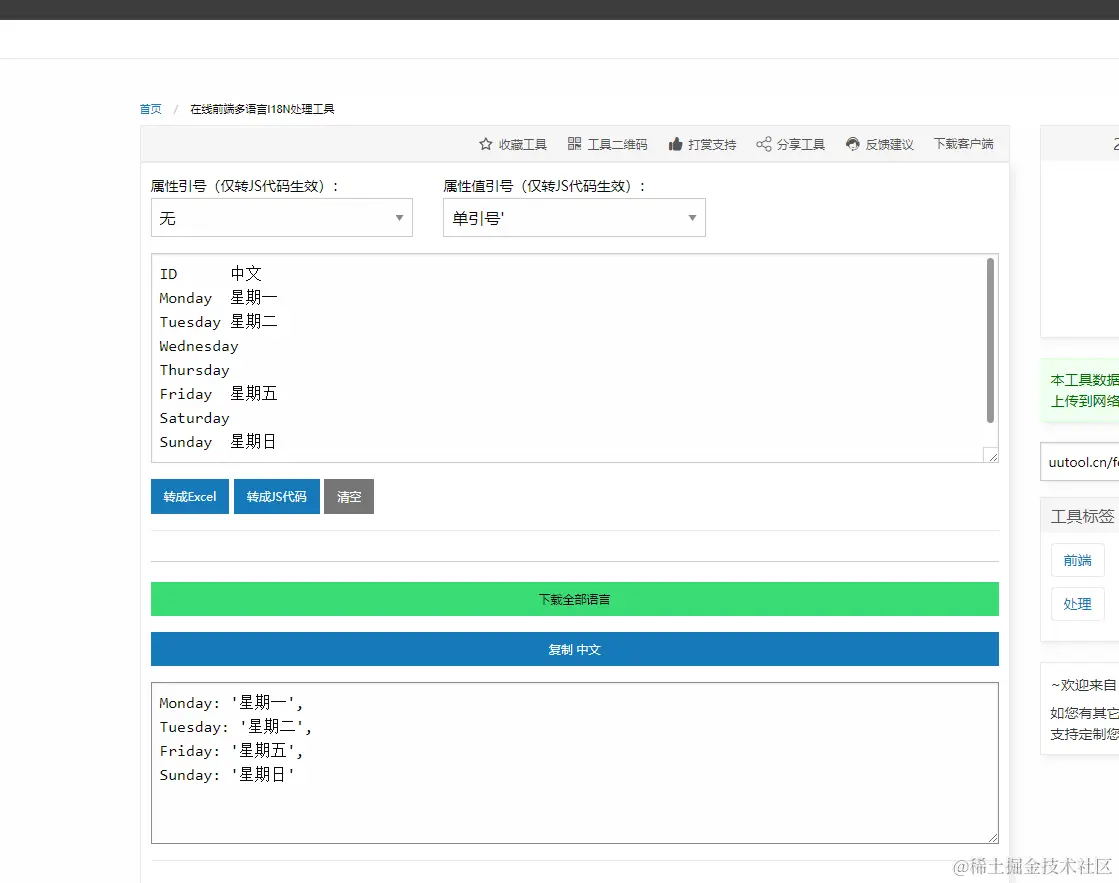The height and width of the screenshot is (883, 1119).
Task: Click the 前端 tool tag
Action: 1078,560
